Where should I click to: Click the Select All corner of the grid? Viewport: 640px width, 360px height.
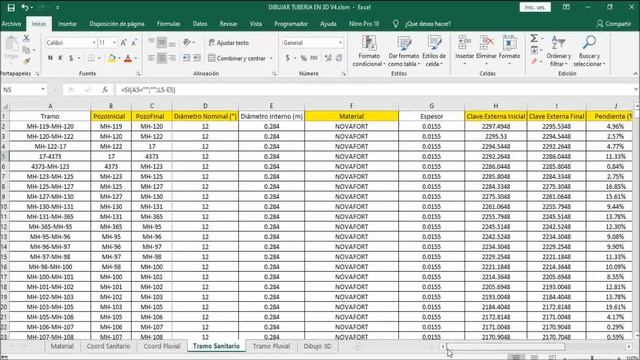[x=5, y=106]
